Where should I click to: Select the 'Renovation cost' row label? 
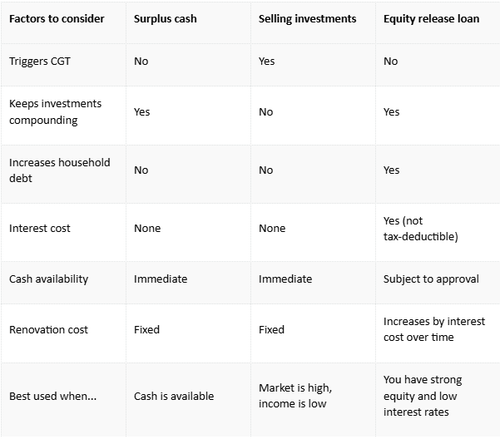pyautogui.click(x=48, y=330)
